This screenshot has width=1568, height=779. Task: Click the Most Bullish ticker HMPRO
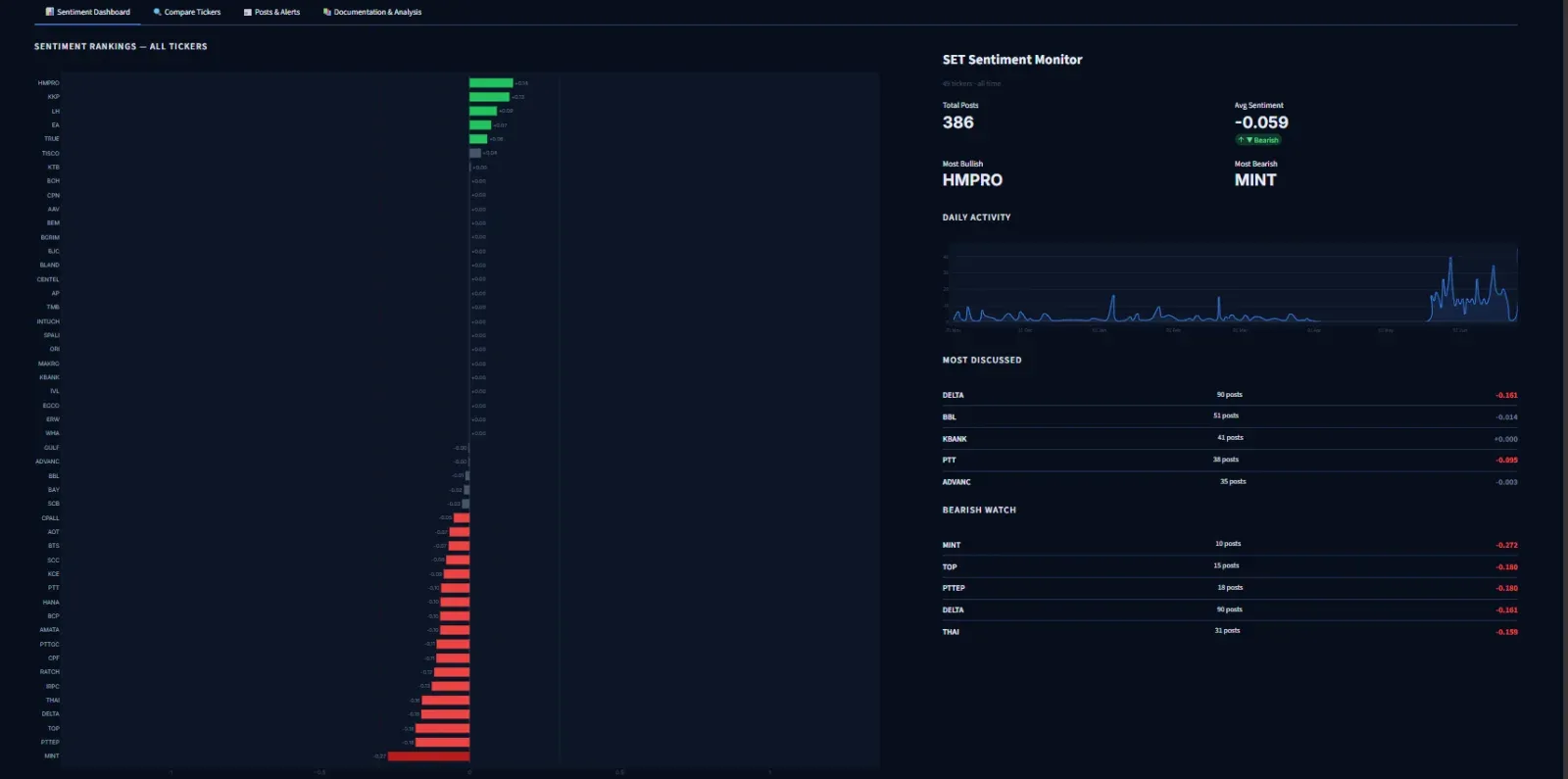pos(972,180)
